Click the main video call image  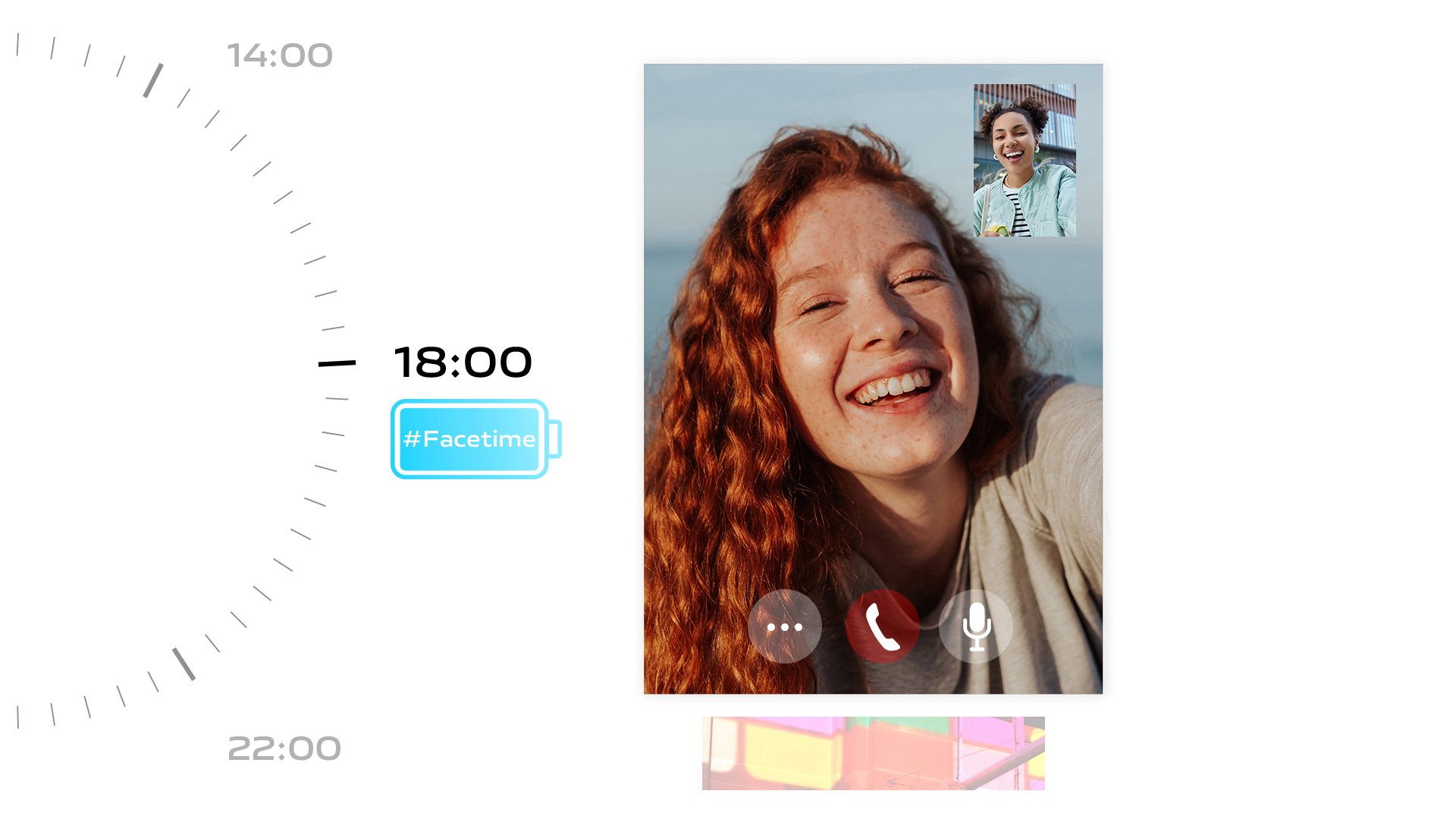click(873, 378)
